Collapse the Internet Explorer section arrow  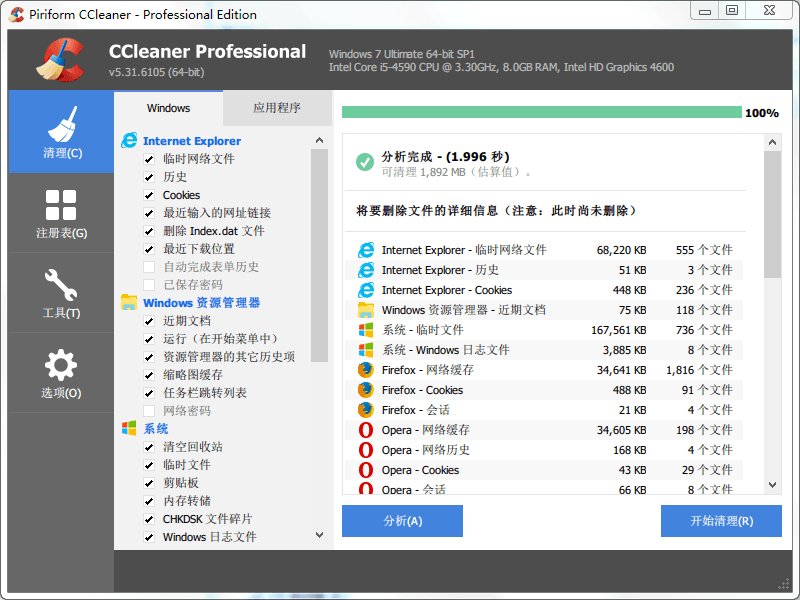(320, 141)
